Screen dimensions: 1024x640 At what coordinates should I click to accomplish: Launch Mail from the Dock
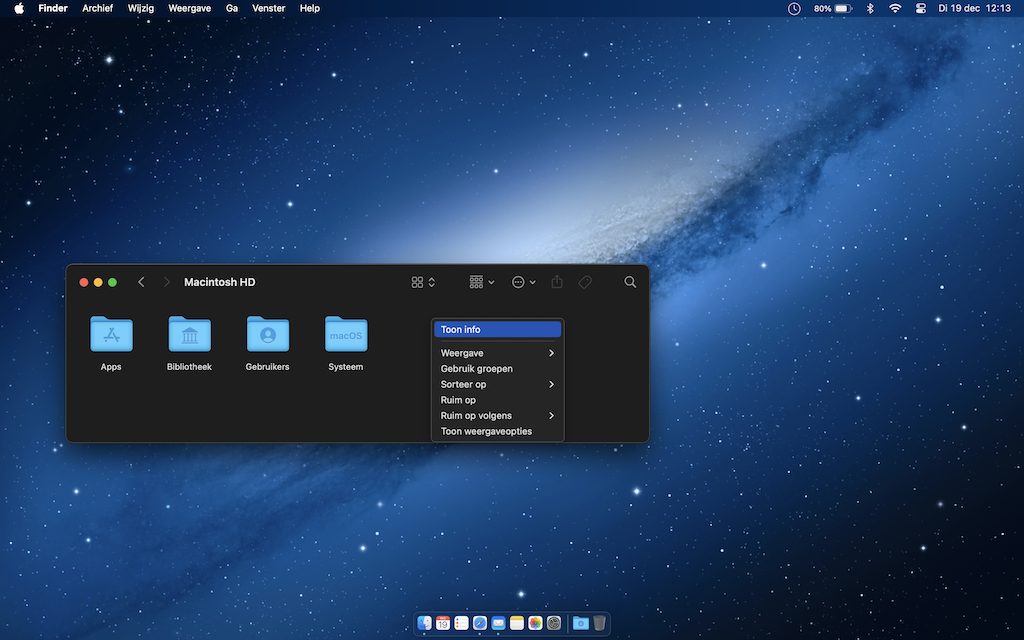[498, 623]
